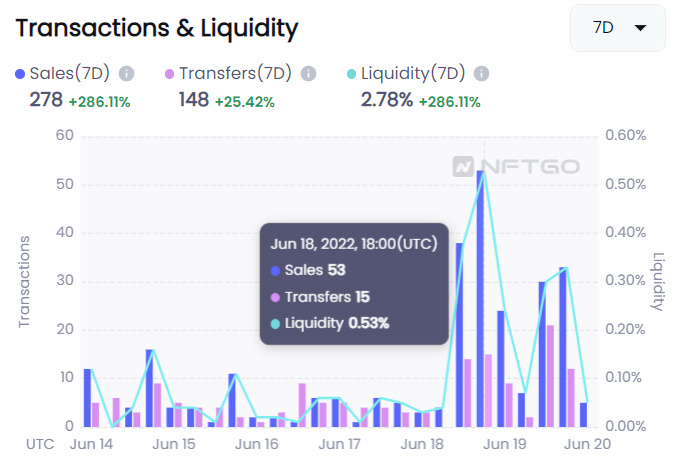Image resolution: width=686 pixels, height=471 pixels.
Task: Click the info icon beside Liquidity(7D)
Action: [x=482, y=74]
